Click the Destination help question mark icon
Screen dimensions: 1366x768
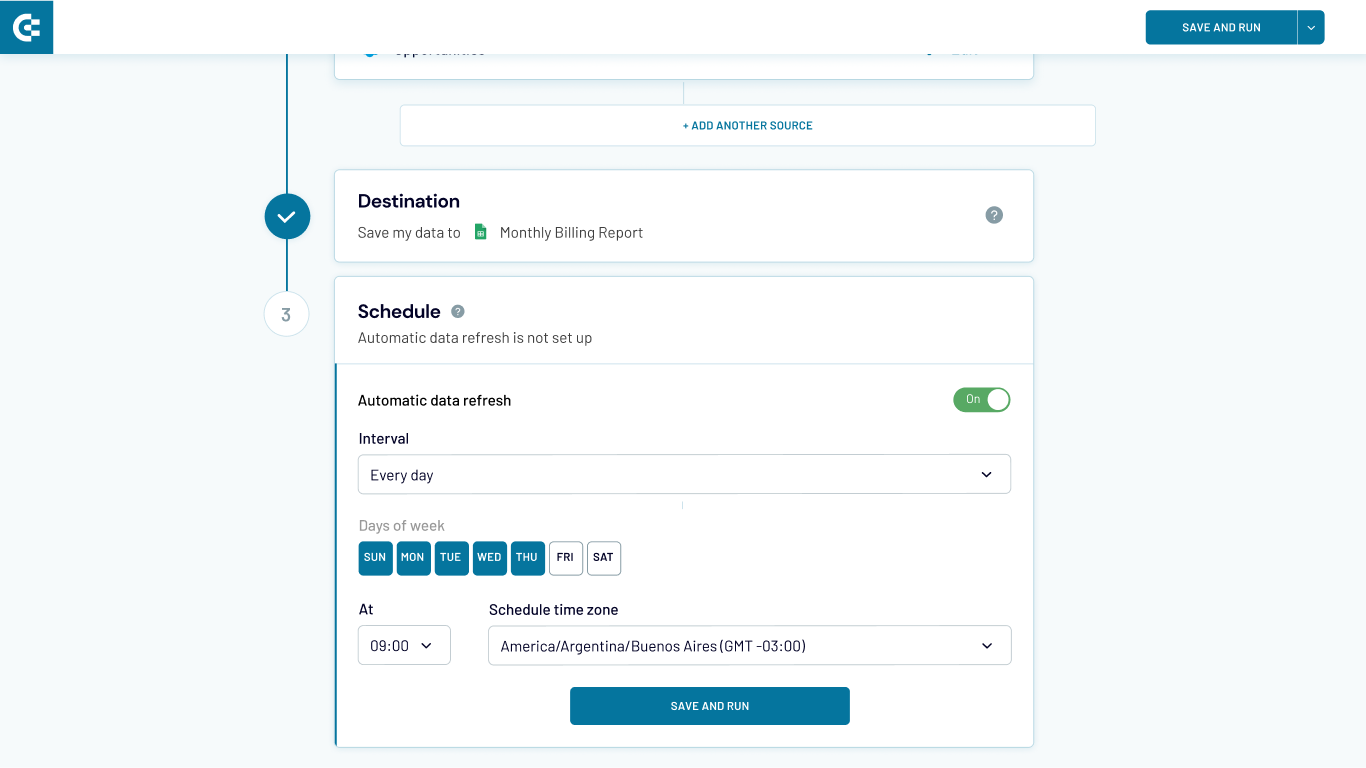994,215
